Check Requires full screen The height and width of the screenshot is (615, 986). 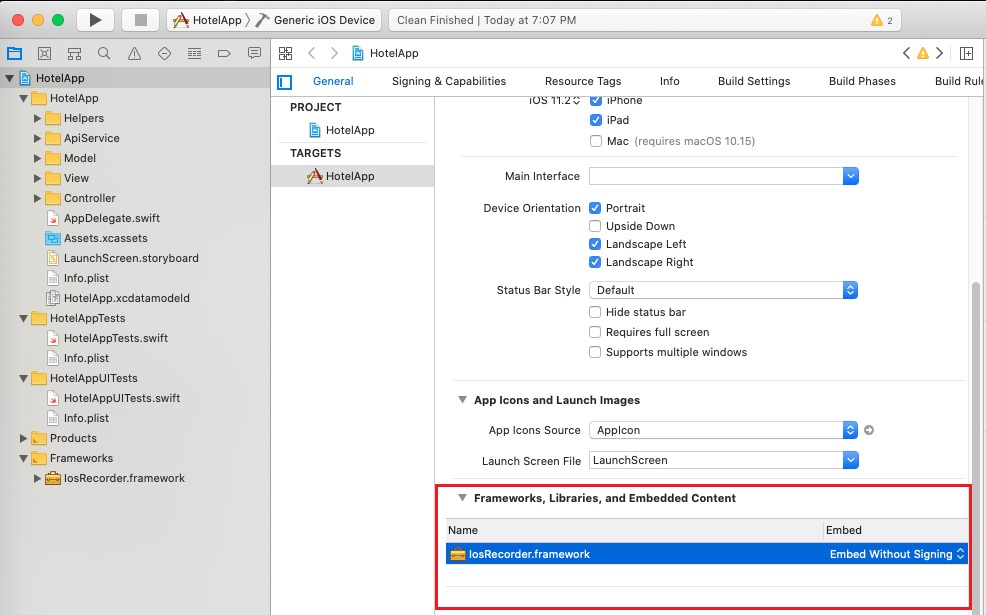point(595,332)
